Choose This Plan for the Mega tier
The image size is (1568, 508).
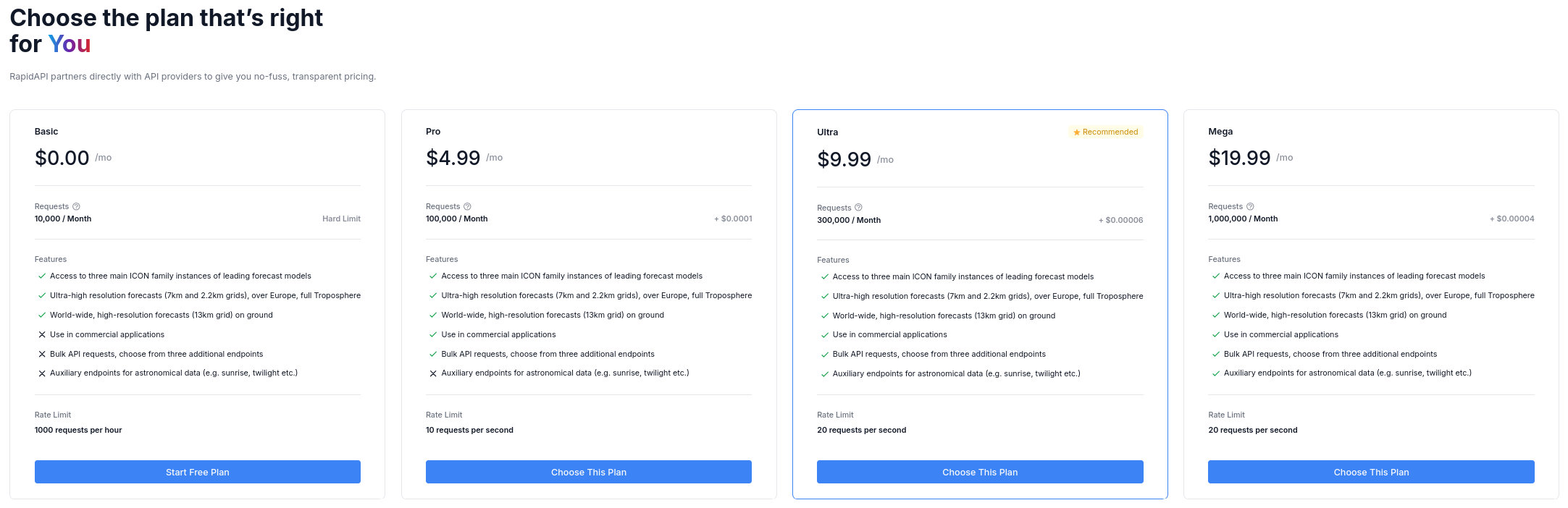(1371, 472)
